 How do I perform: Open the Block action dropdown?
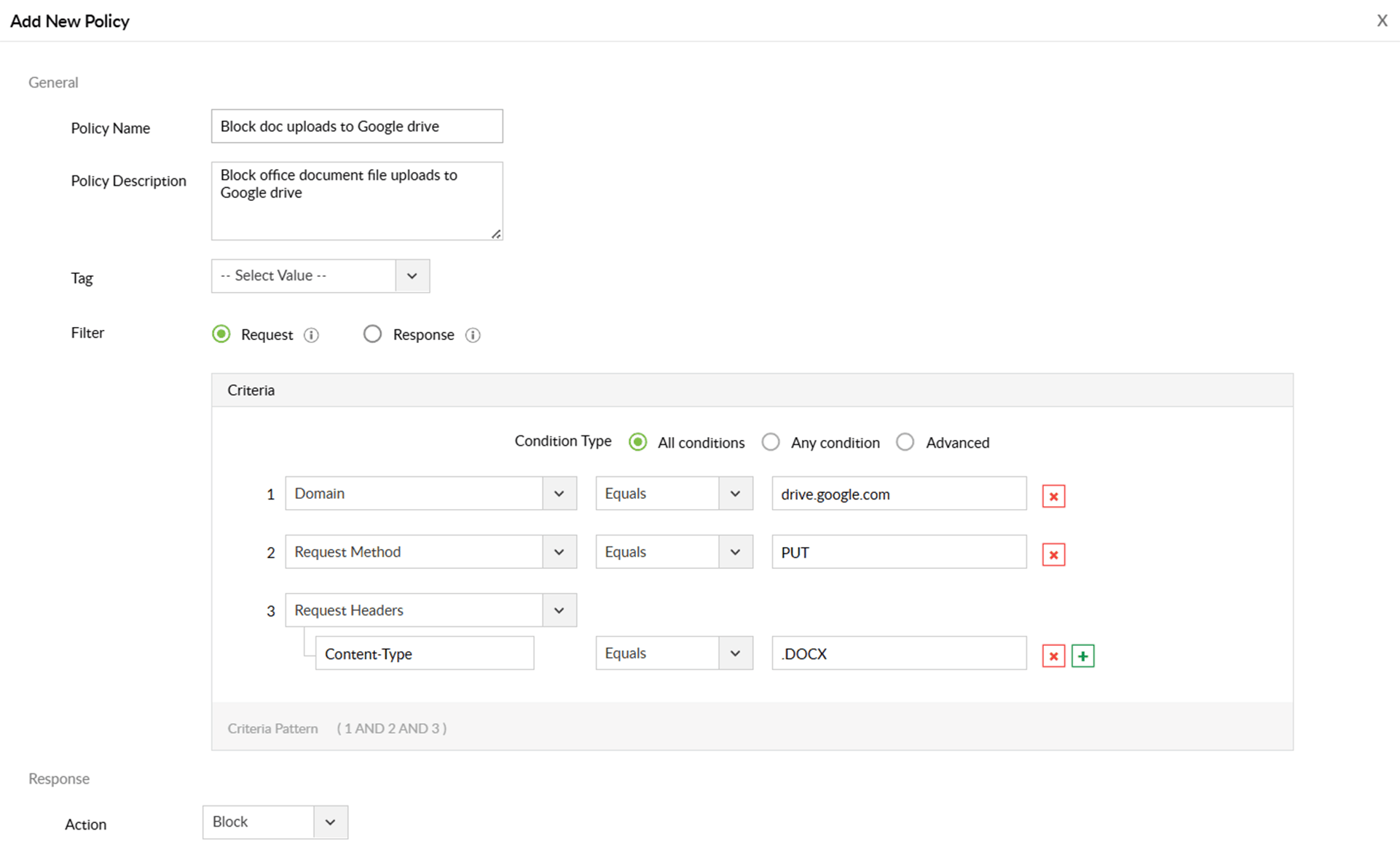(330, 822)
